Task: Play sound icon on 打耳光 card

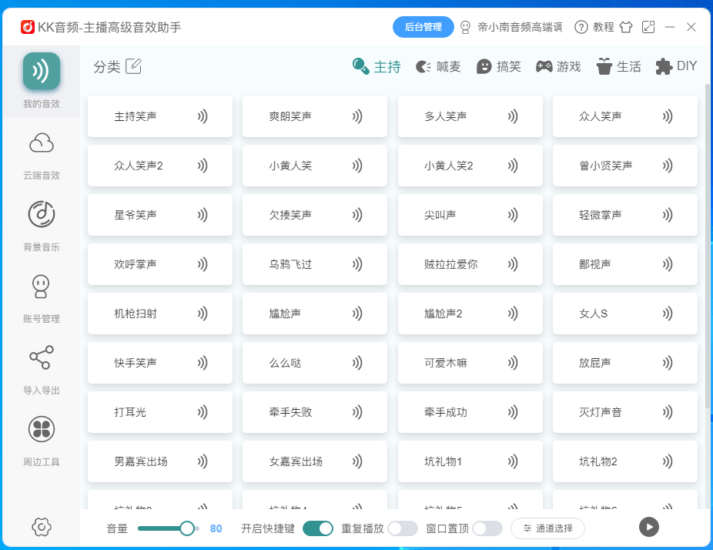Action: pyautogui.click(x=202, y=412)
